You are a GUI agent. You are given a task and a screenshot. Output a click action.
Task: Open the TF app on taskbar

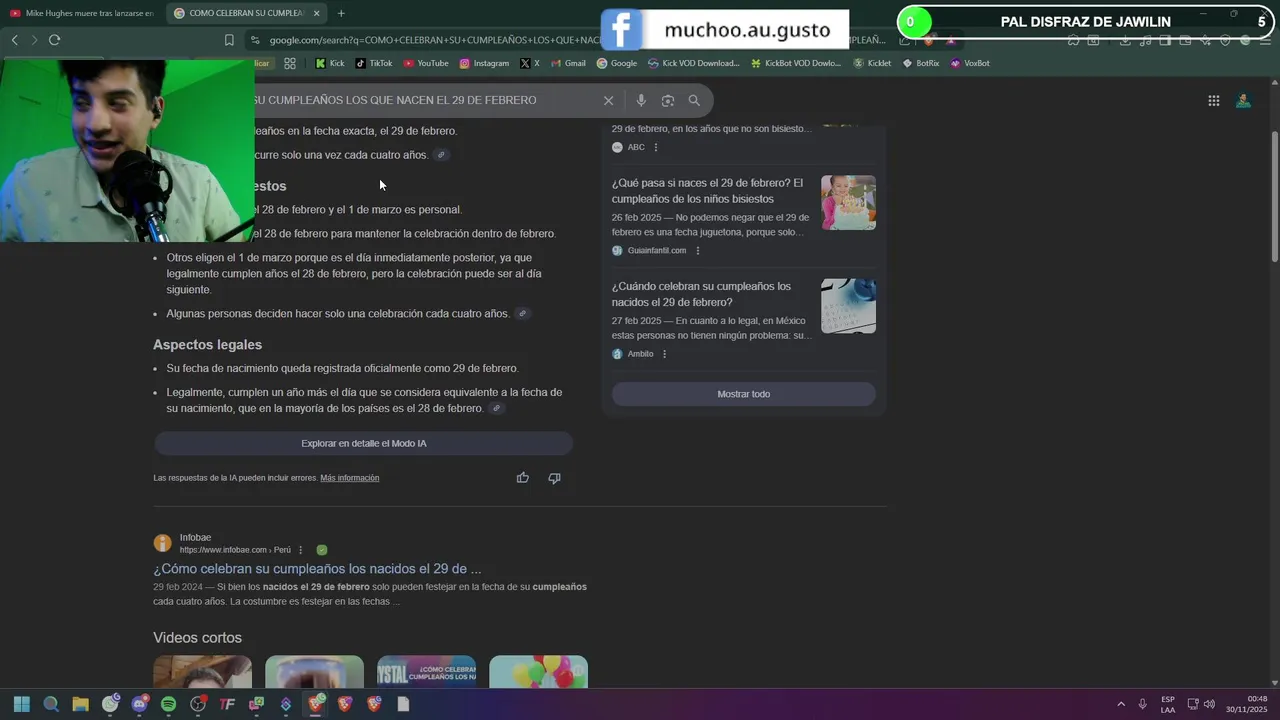tap(227, 704)
